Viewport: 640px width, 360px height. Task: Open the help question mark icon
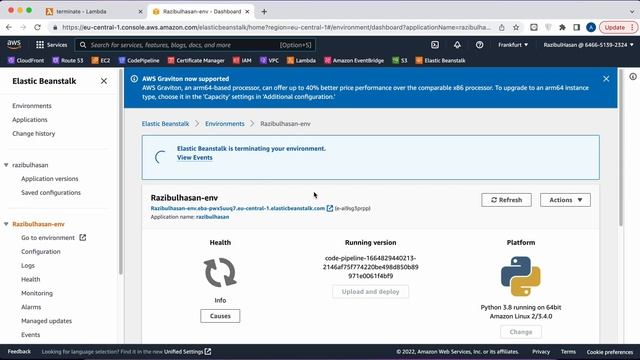coord(480,45)
